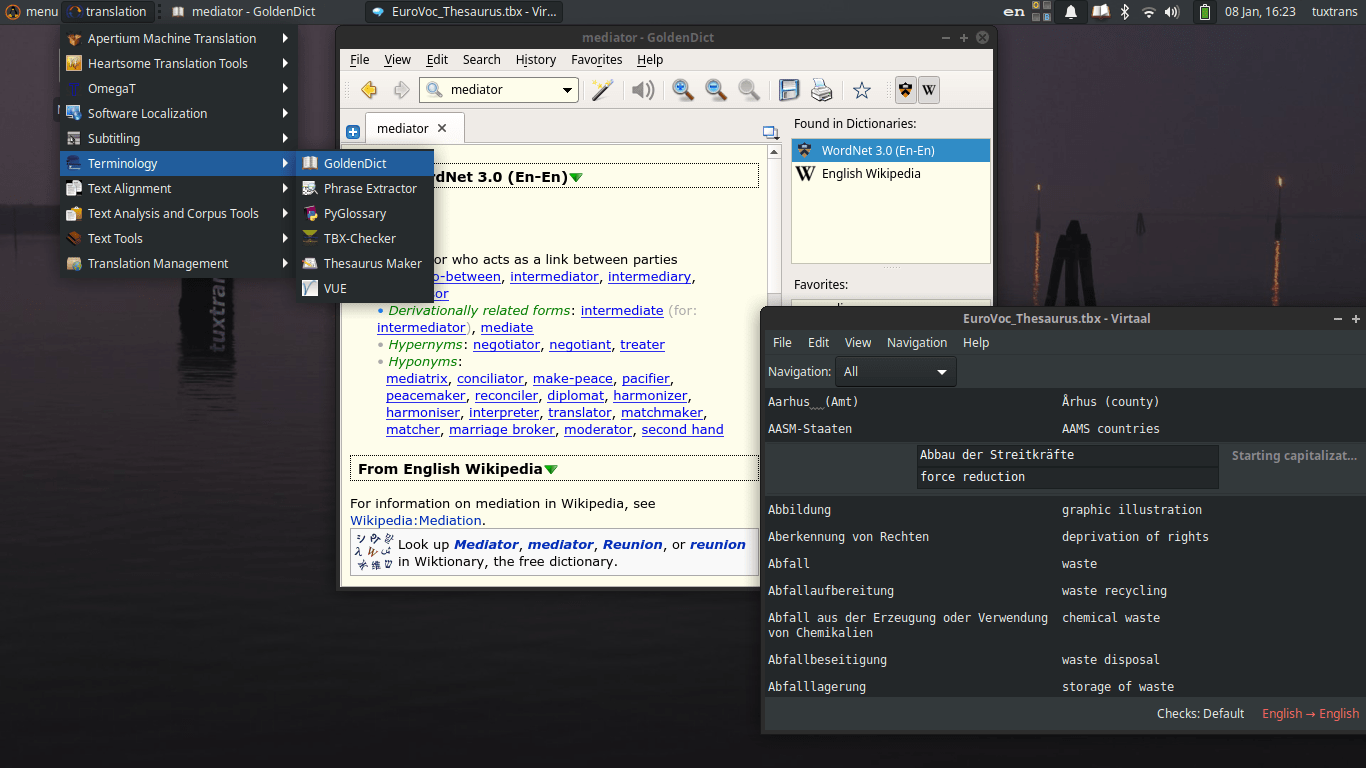Click English → English language pair in Virtaal
The width and height of the screenshot is (1366, 768).
click(1311, 713)
